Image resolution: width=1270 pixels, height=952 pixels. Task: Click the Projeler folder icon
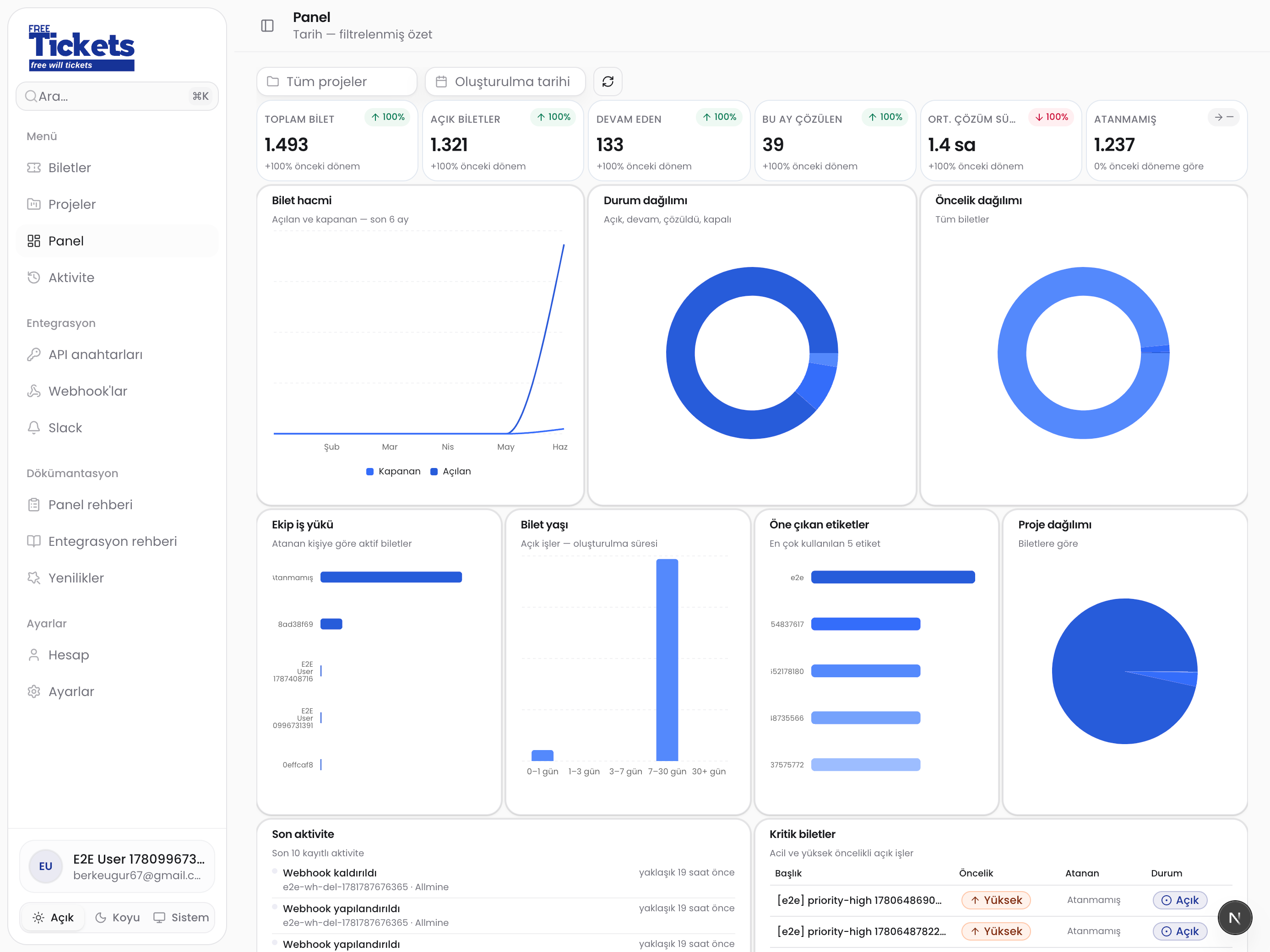34,204
